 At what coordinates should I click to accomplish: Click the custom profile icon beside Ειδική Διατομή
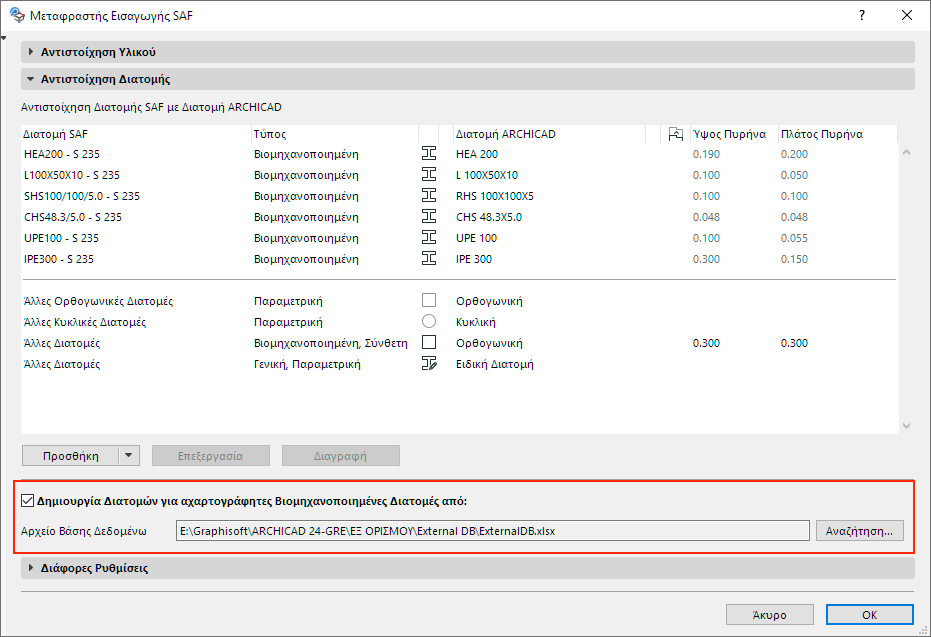(x=429, y=363)
